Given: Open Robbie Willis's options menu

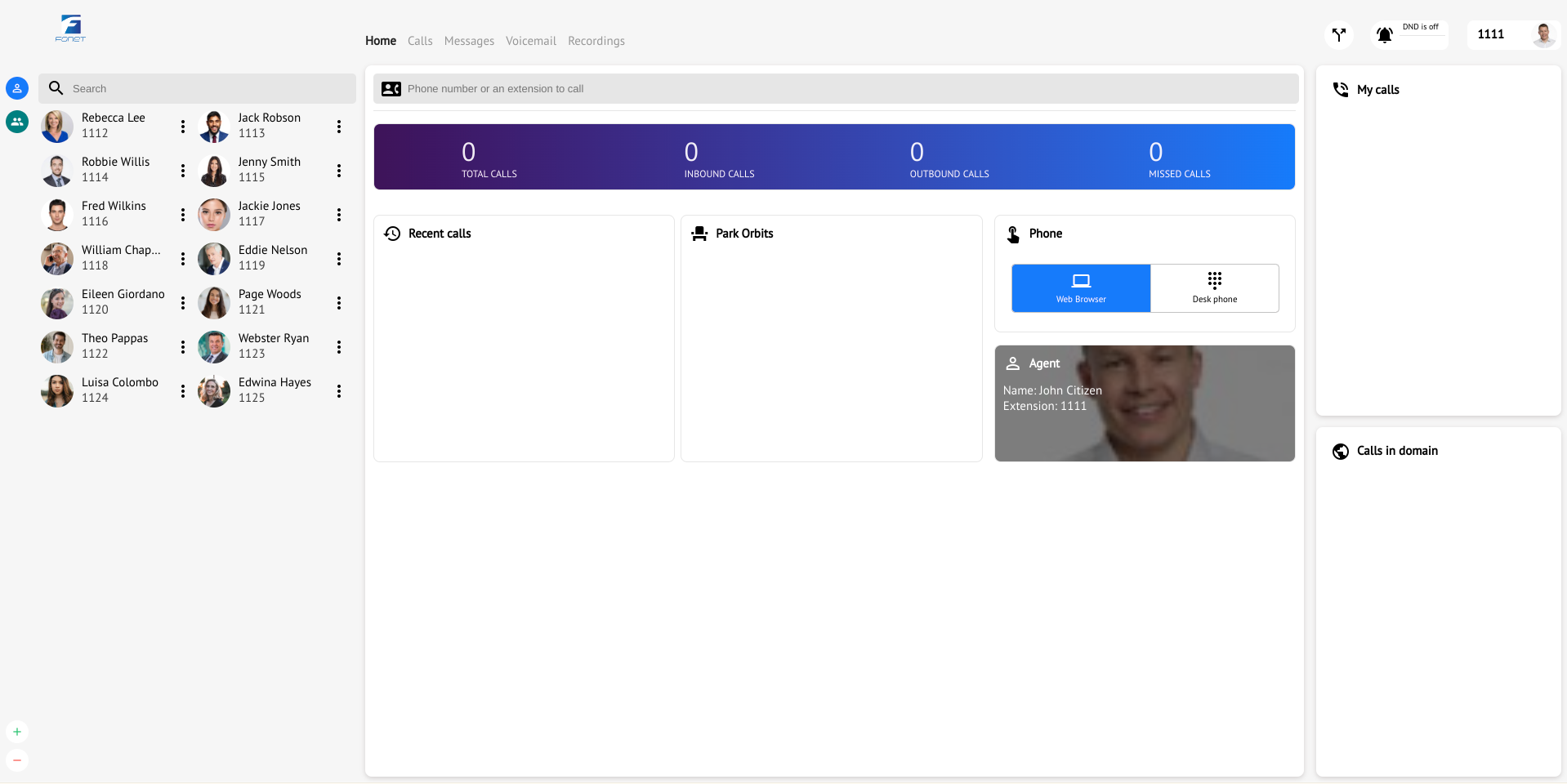Looking at the screenshot, I should (183, 171).
